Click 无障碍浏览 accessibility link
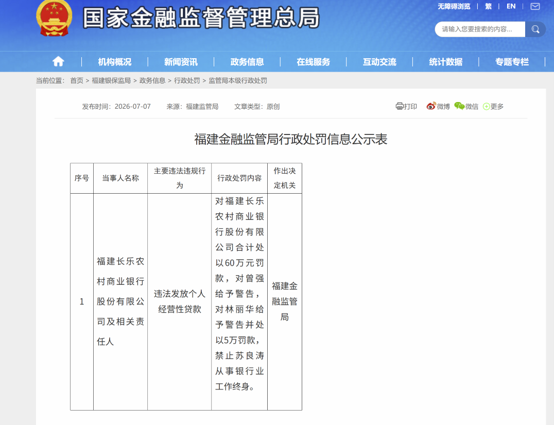 (x=454, y=6)
